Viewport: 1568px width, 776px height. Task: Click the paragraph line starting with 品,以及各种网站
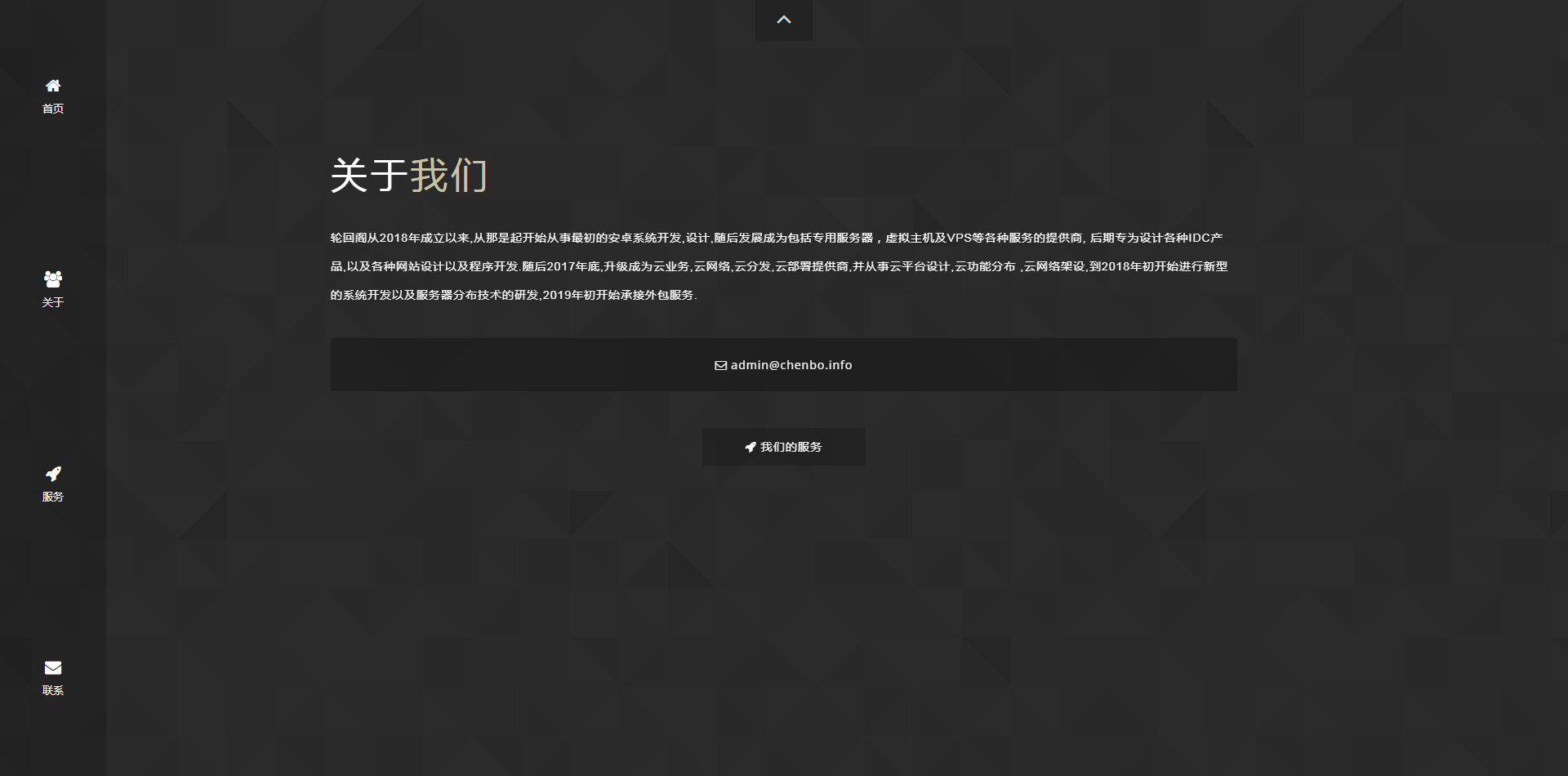click(x=778, y=266)
